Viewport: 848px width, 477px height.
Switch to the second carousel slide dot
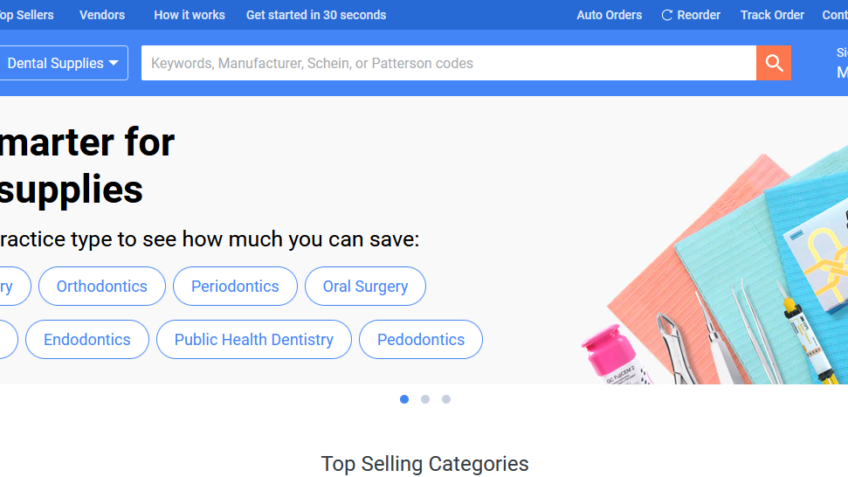[x=425, y=399]
